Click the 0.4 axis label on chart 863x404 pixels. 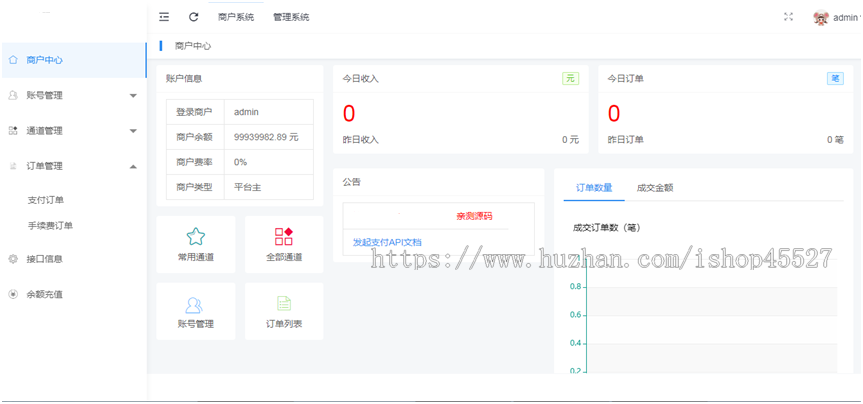[x=576, y=343]
